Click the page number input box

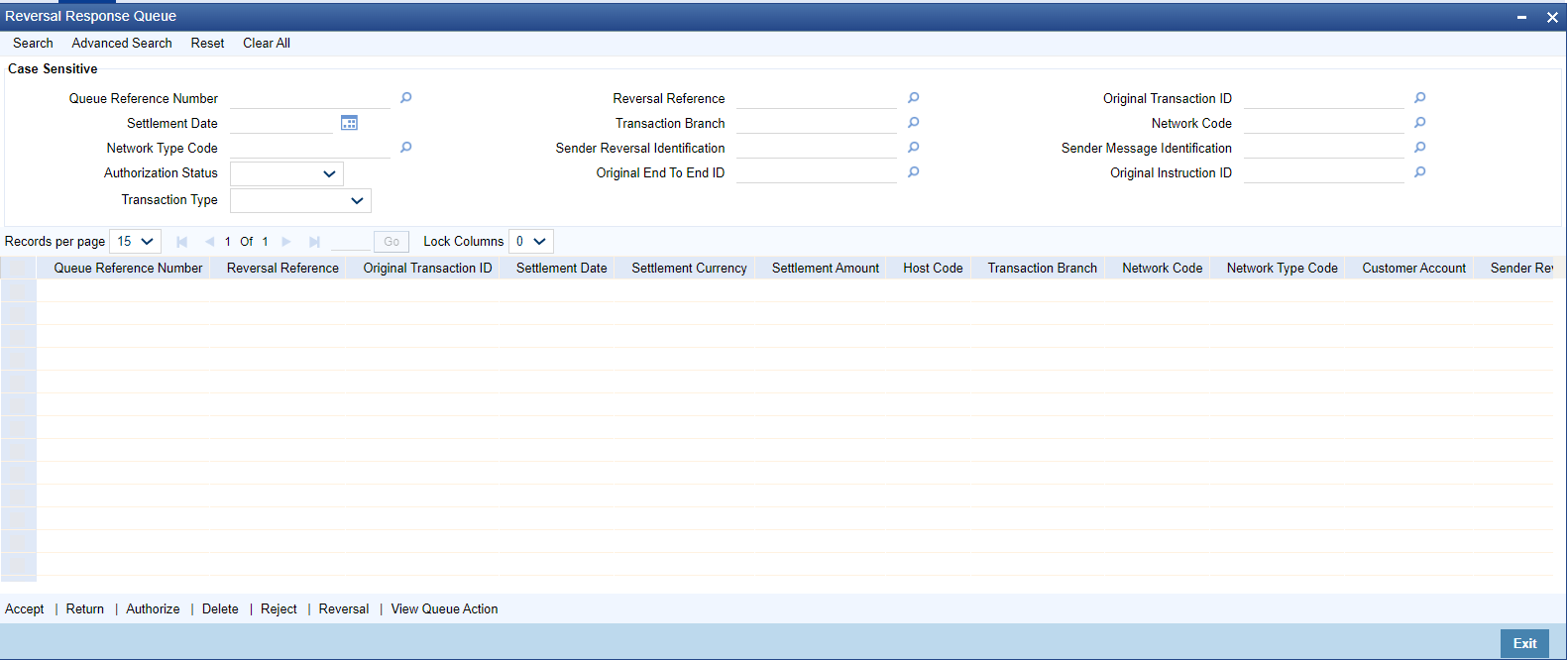coord(349,242)
